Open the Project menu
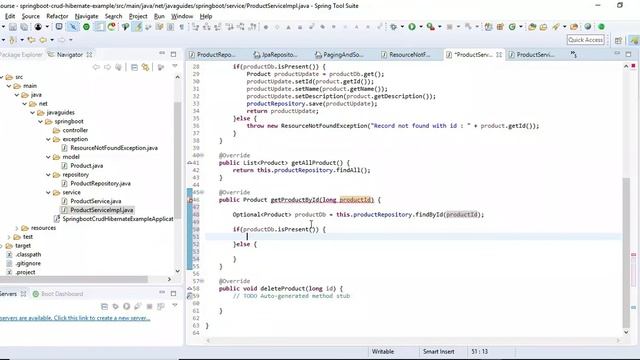This screenshot has width=640, height=360. pos(138,16)
